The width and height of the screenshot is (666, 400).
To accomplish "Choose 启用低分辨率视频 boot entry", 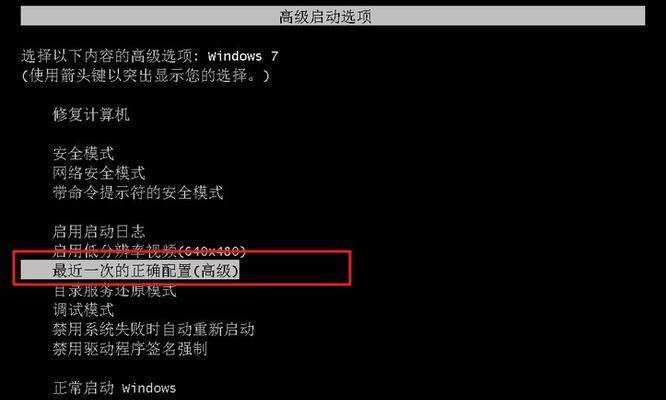I will click(x=150, y=251).
